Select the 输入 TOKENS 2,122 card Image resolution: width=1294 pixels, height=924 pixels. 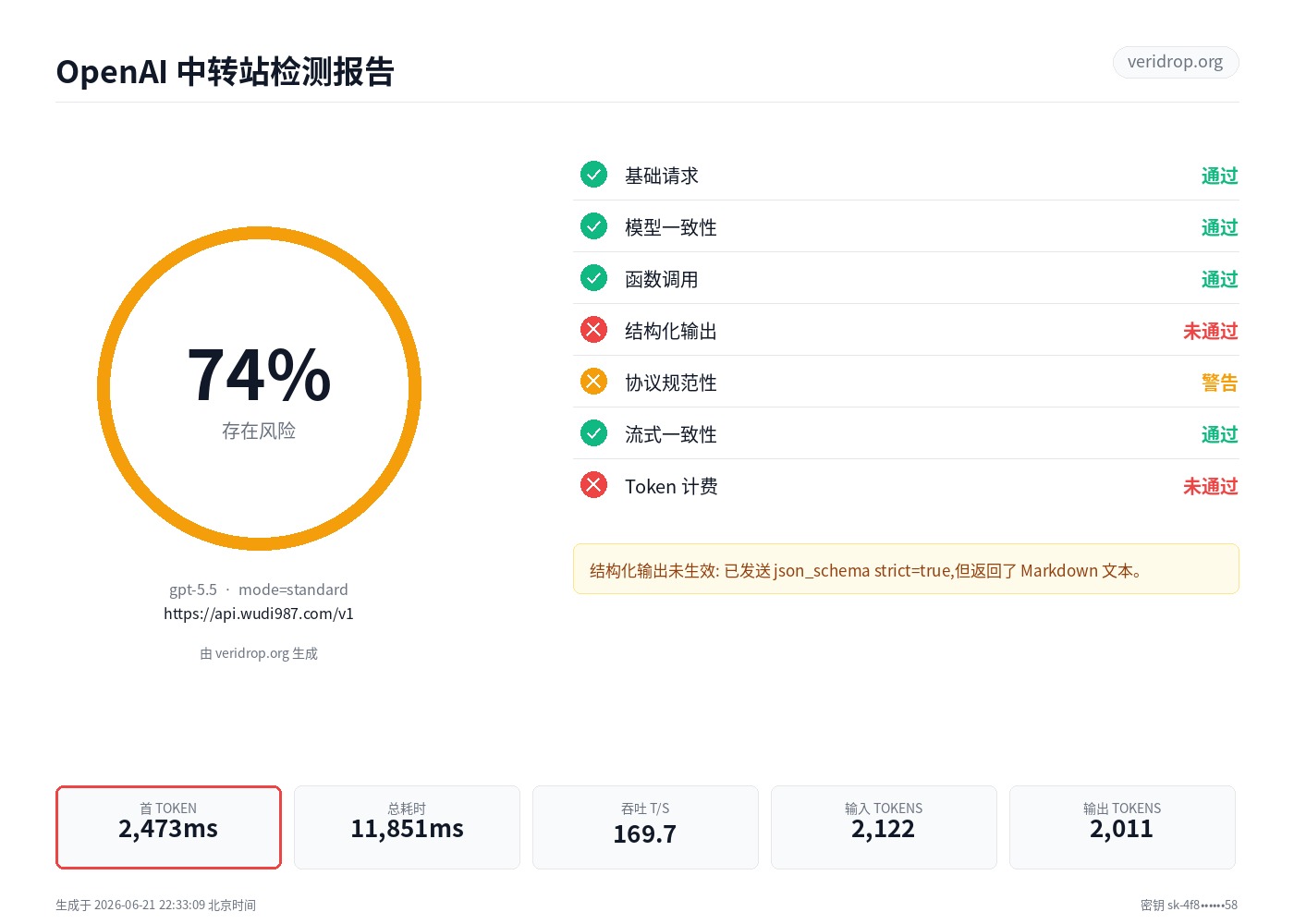click(x=884, y=827)
